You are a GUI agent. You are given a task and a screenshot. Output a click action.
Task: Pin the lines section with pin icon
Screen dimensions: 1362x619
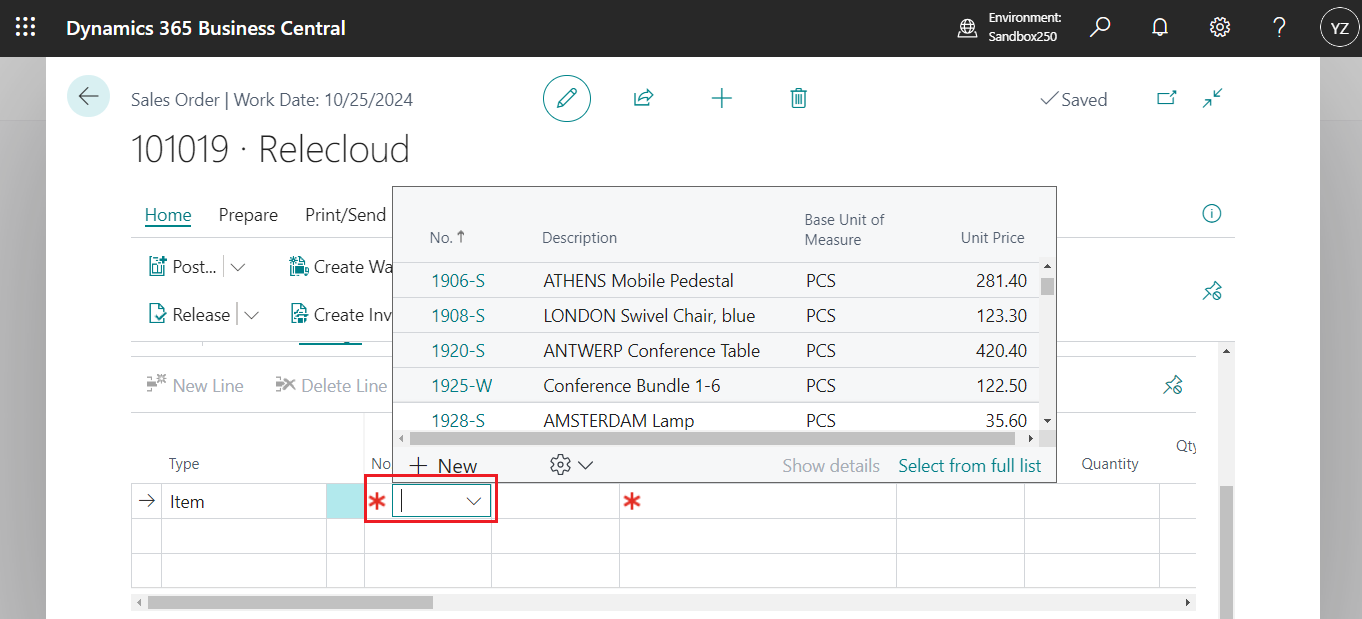(x=1173, y=384)
